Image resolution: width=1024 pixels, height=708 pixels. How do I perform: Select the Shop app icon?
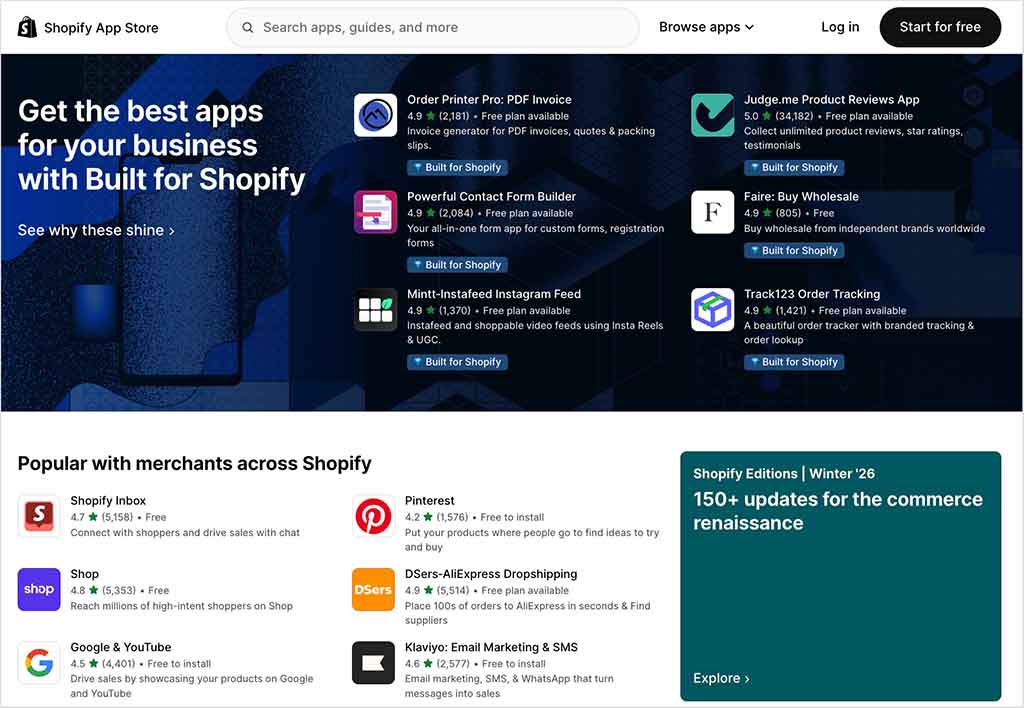pos(39,590)
